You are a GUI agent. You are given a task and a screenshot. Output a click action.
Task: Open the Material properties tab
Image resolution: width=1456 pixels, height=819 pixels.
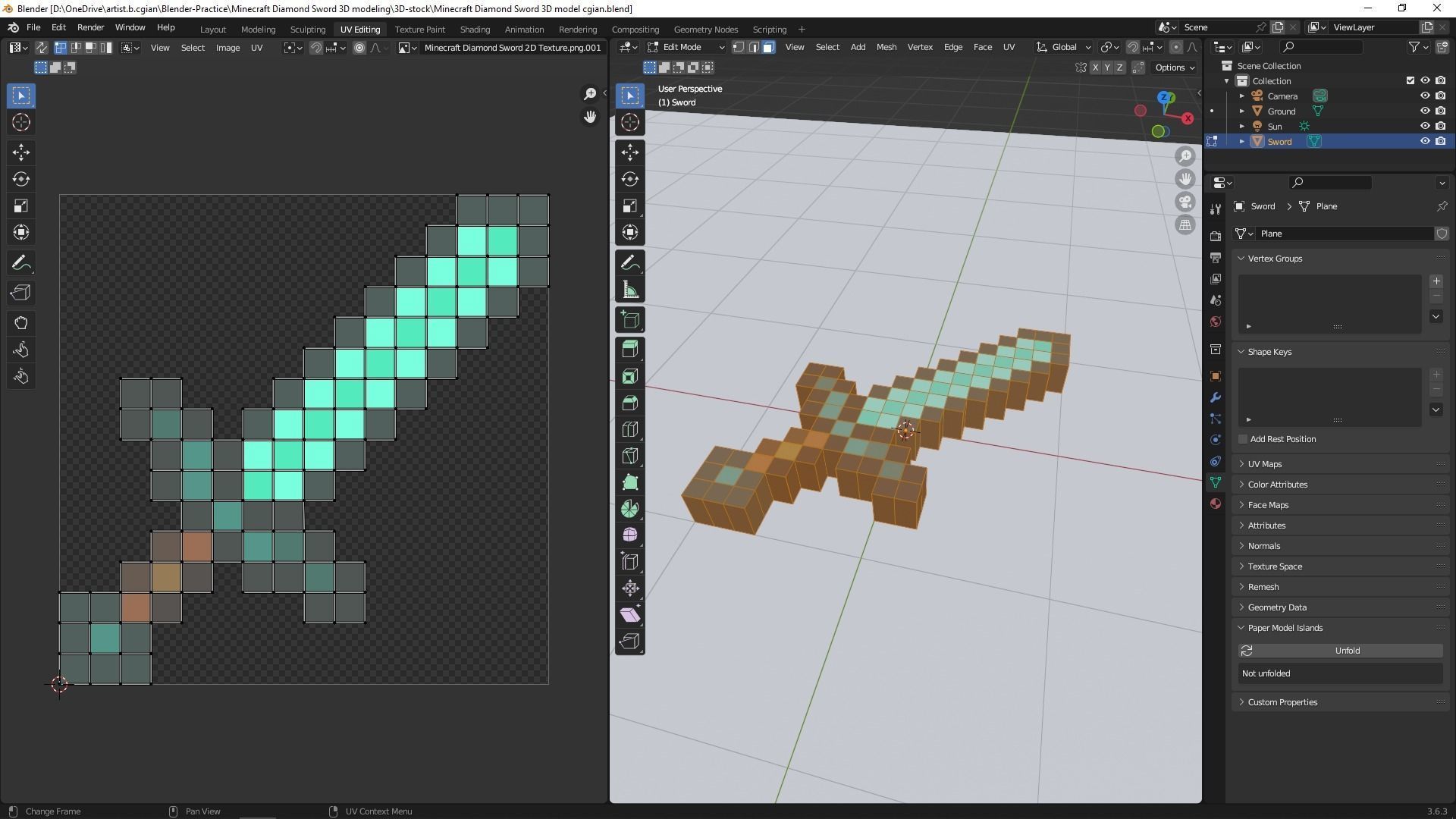click(1216, 504)
